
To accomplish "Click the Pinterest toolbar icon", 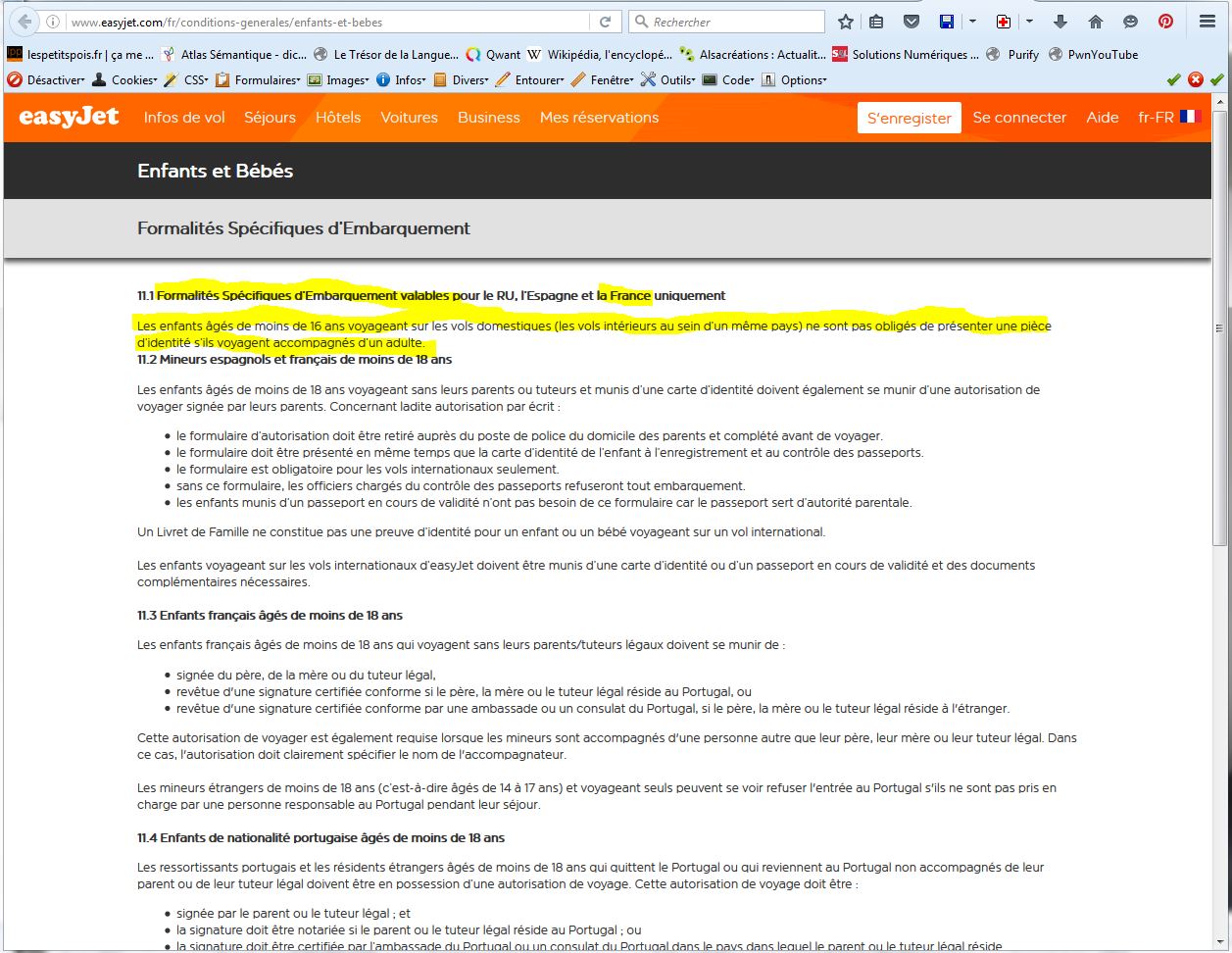I will click(x=1165, y=22).
